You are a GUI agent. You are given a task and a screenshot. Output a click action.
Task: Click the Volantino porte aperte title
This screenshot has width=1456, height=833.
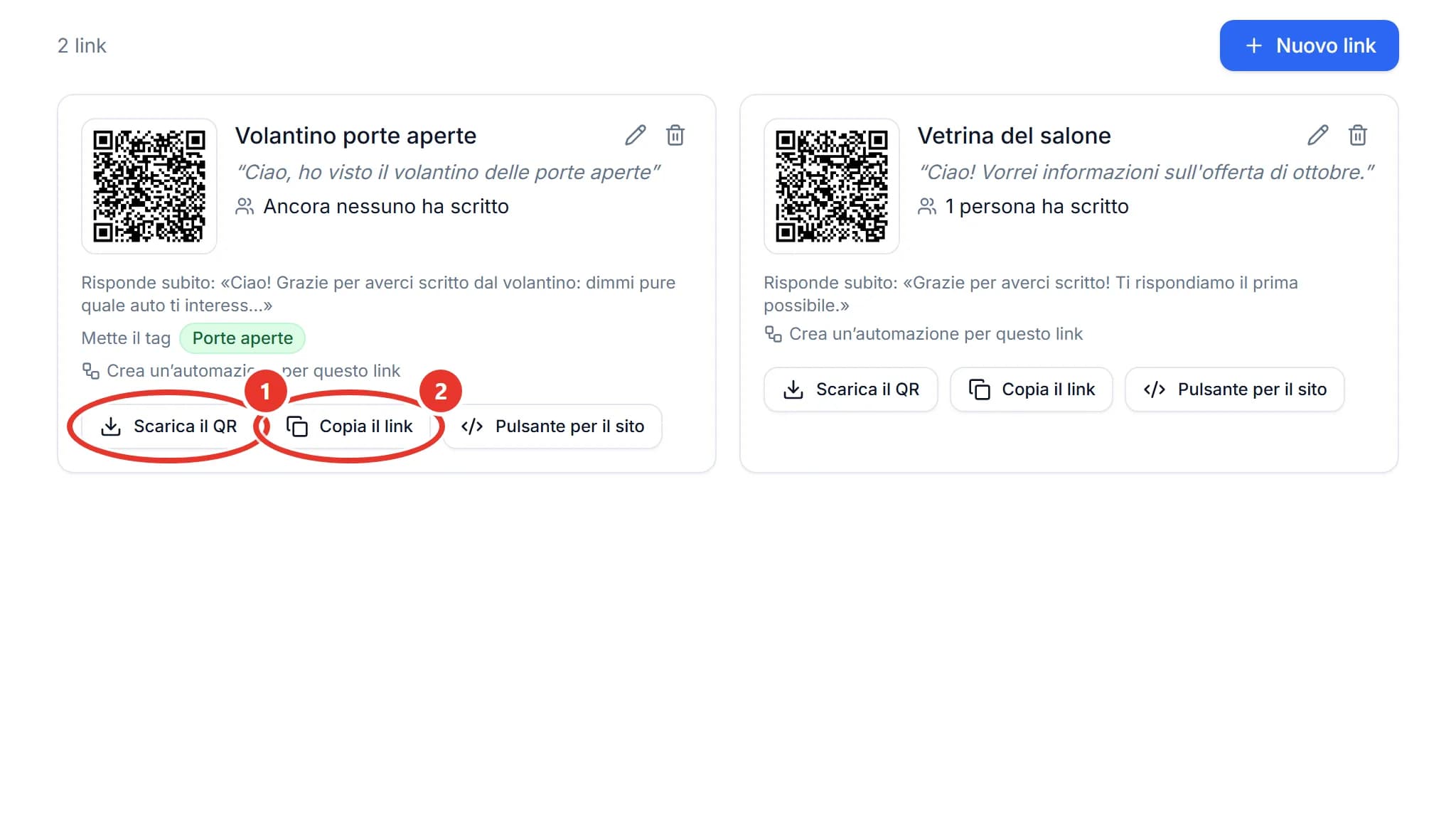pyautogui.click(x=355, y=136)
